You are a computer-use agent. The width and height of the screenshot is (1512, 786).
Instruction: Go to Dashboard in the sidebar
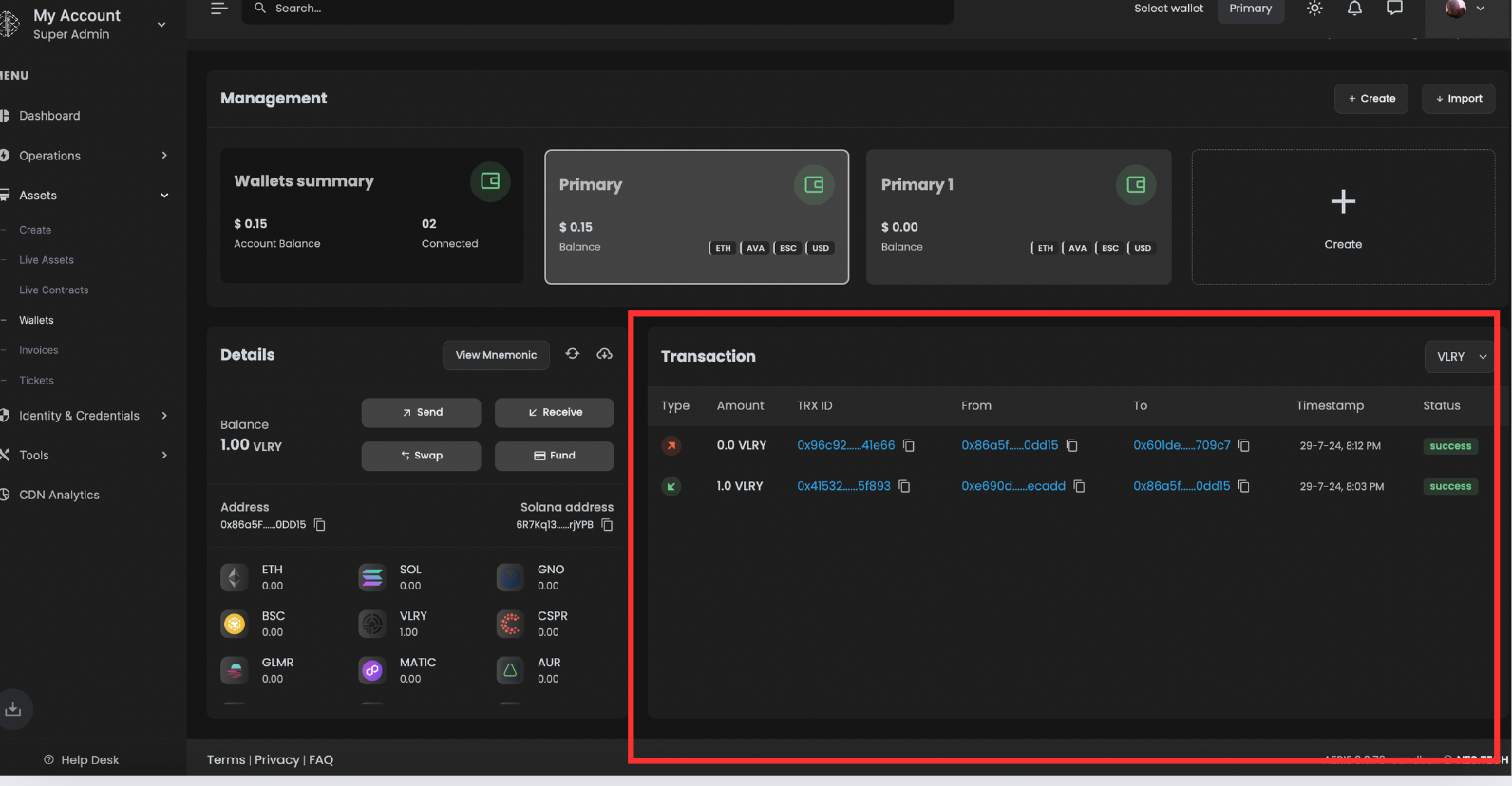tap(49, 116)
